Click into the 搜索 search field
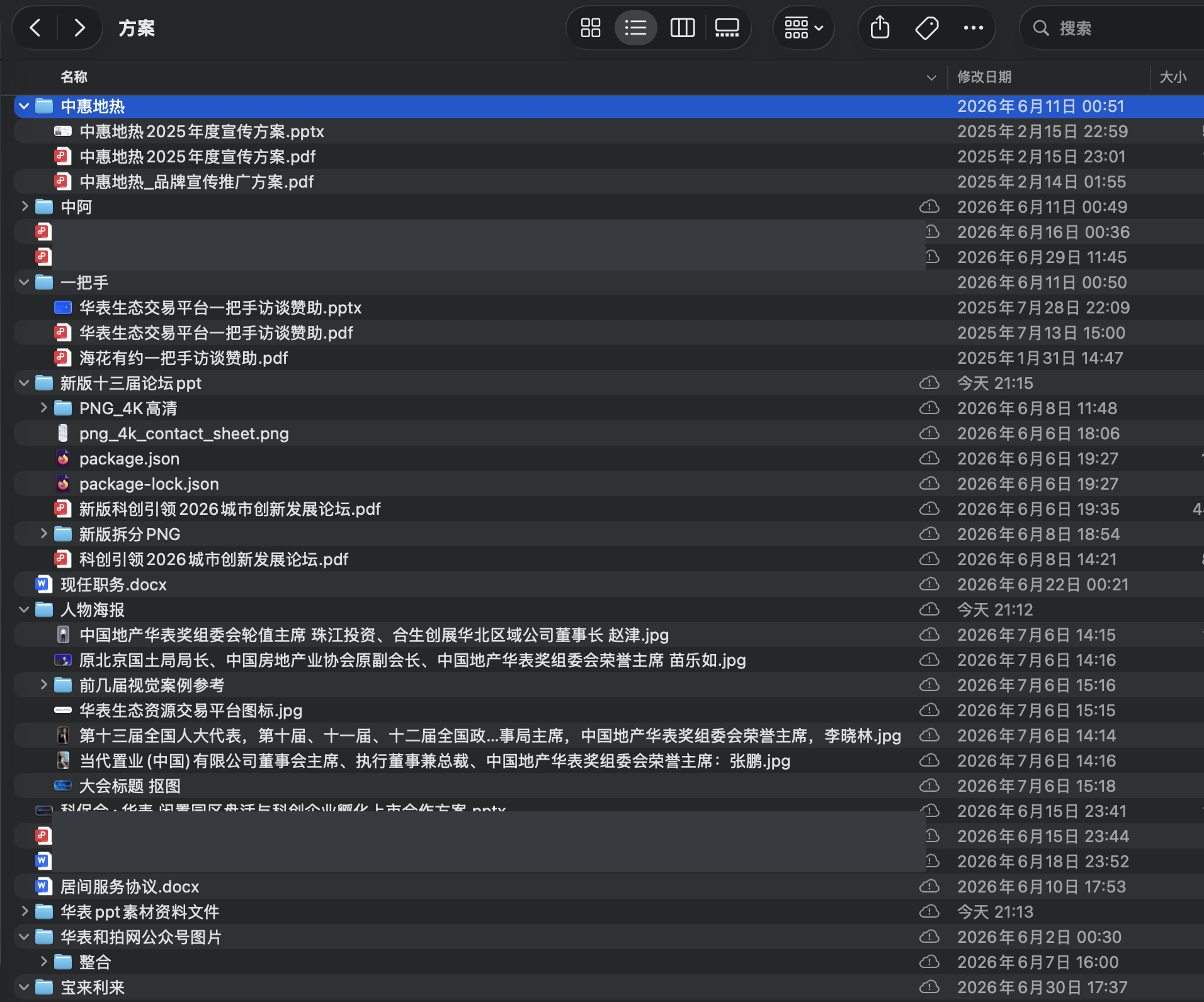 coord(1115,28)
